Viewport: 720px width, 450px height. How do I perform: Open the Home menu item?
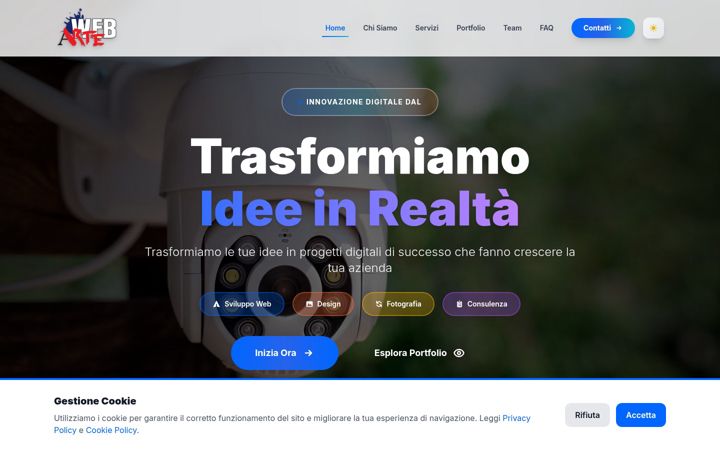point(335,28)
